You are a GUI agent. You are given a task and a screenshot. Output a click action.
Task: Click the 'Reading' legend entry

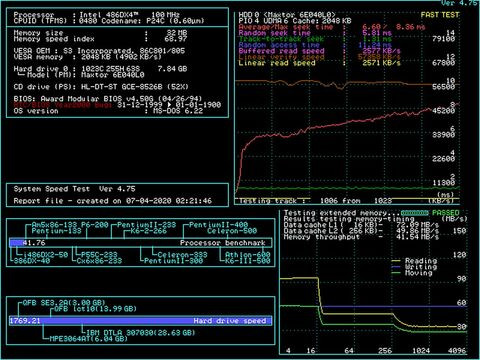[414, 261]
